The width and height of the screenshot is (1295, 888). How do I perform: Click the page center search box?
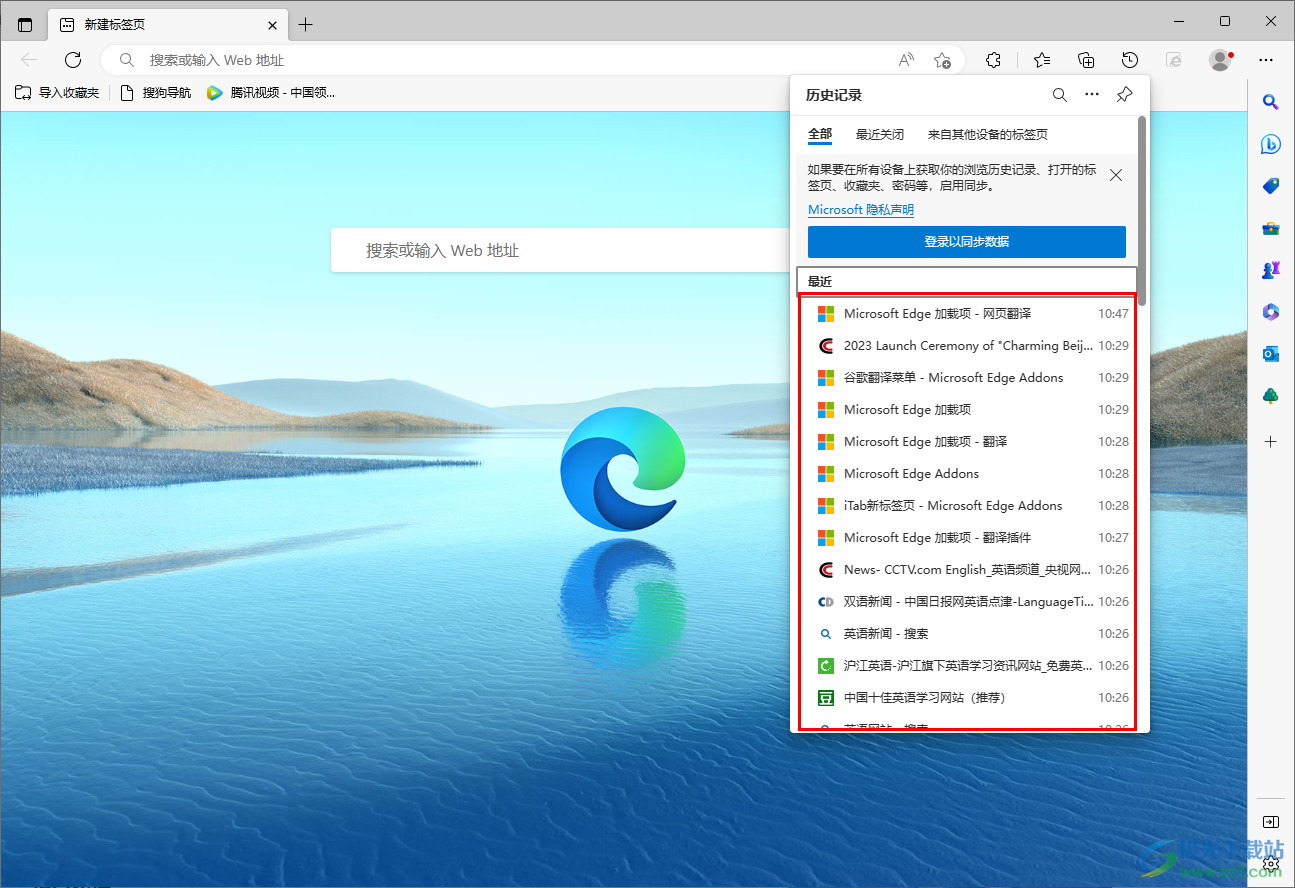coord(560,250)
